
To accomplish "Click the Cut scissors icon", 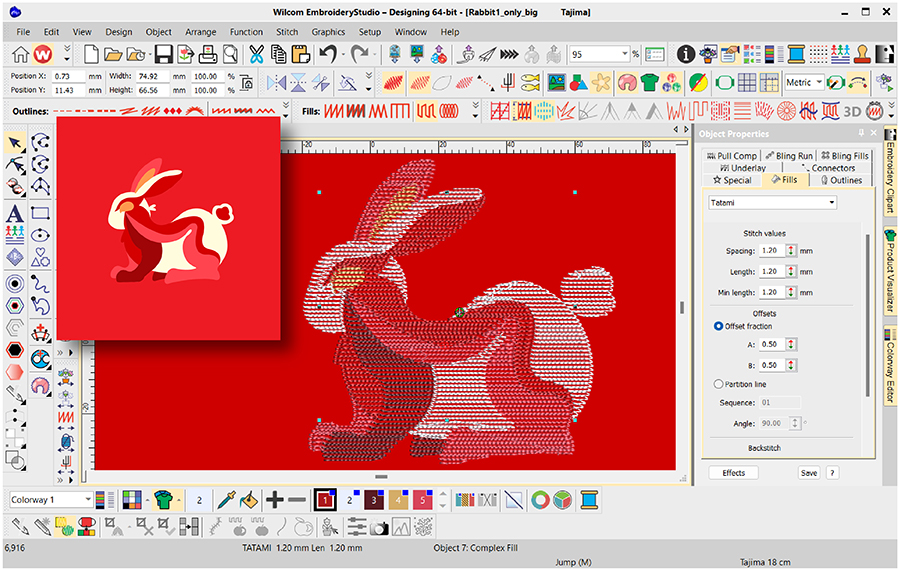I will 257,54.
